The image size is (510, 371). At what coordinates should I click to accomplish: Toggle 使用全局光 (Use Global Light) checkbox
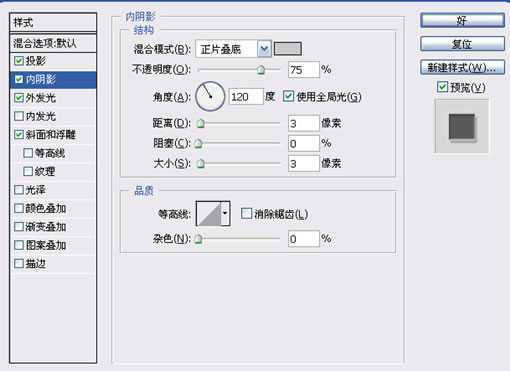pos(288,97)
